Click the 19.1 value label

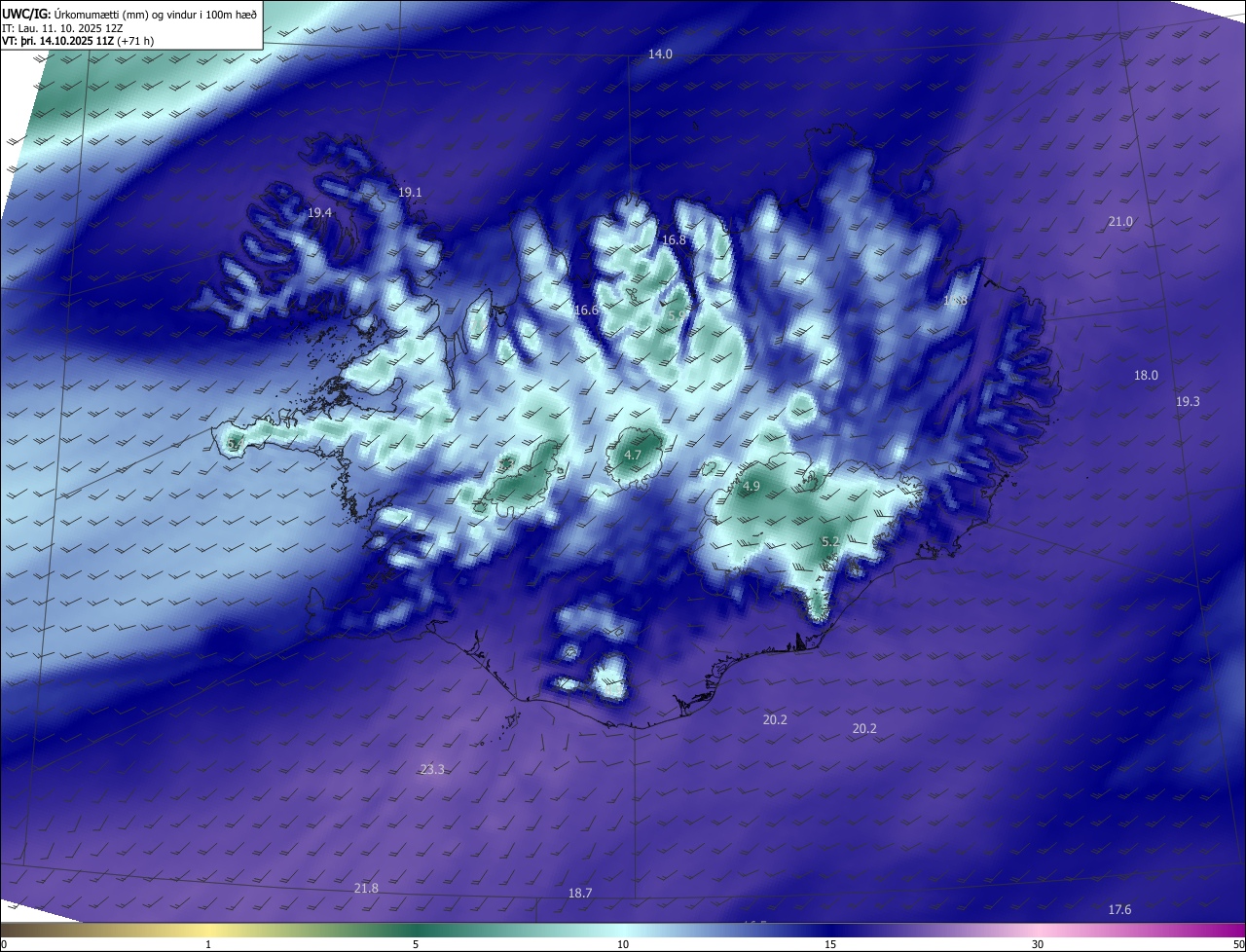[410, 193]
